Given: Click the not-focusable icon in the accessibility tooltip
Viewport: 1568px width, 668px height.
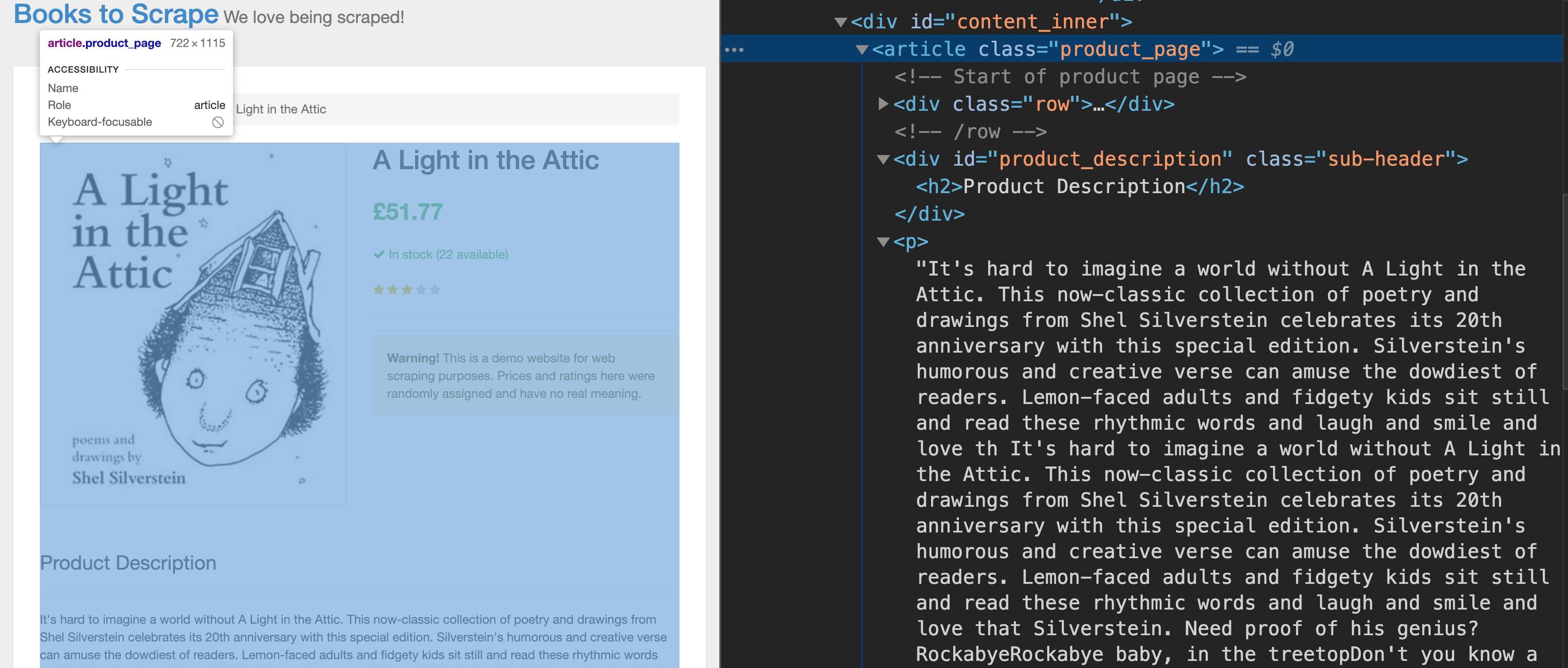Looking at the screenshot, I should click(x=217, y=122).
